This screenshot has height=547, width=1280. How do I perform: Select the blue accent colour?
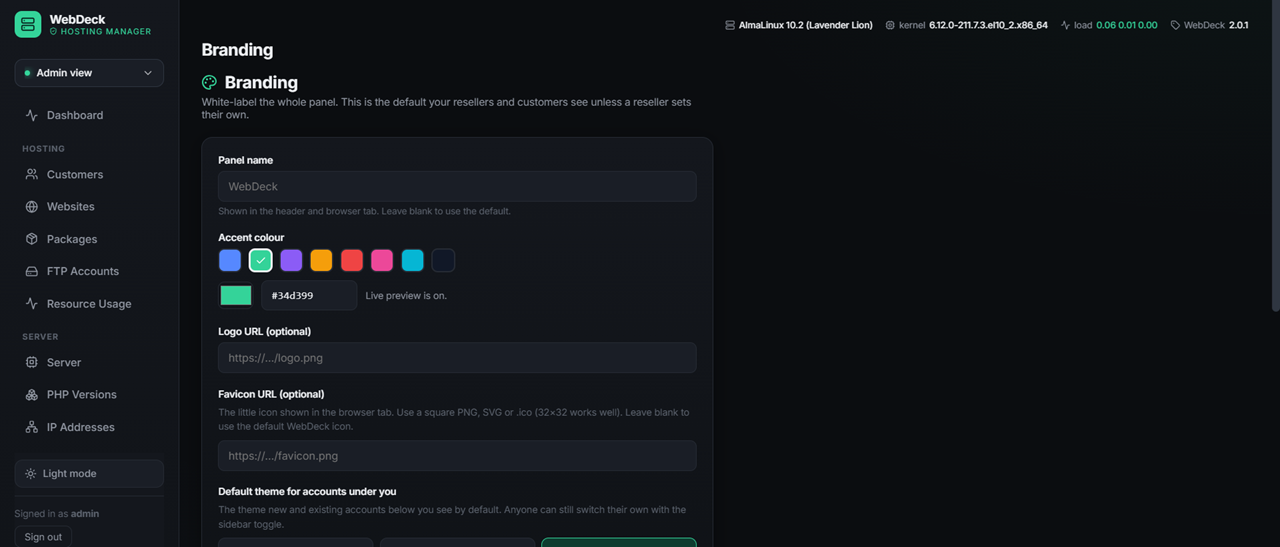[230, 260]
